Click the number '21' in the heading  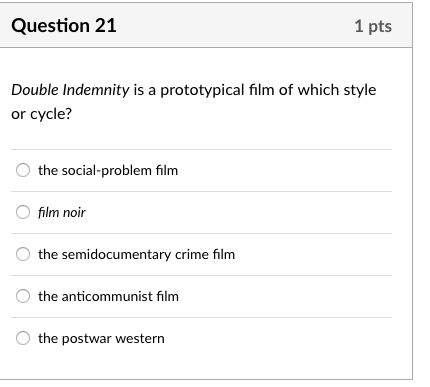(105, 25)
